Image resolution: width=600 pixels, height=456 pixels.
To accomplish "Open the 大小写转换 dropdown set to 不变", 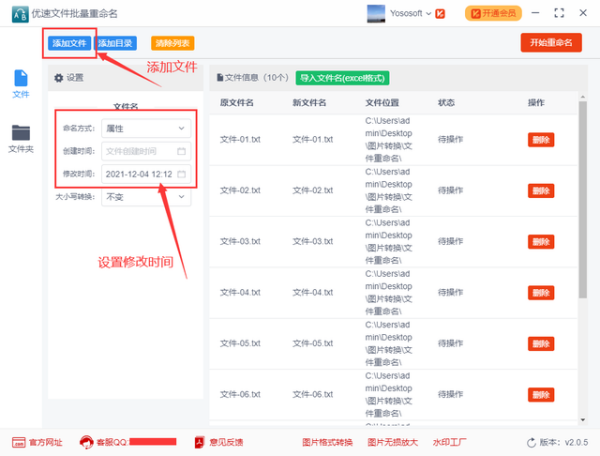I will click(x=146, y=197).
